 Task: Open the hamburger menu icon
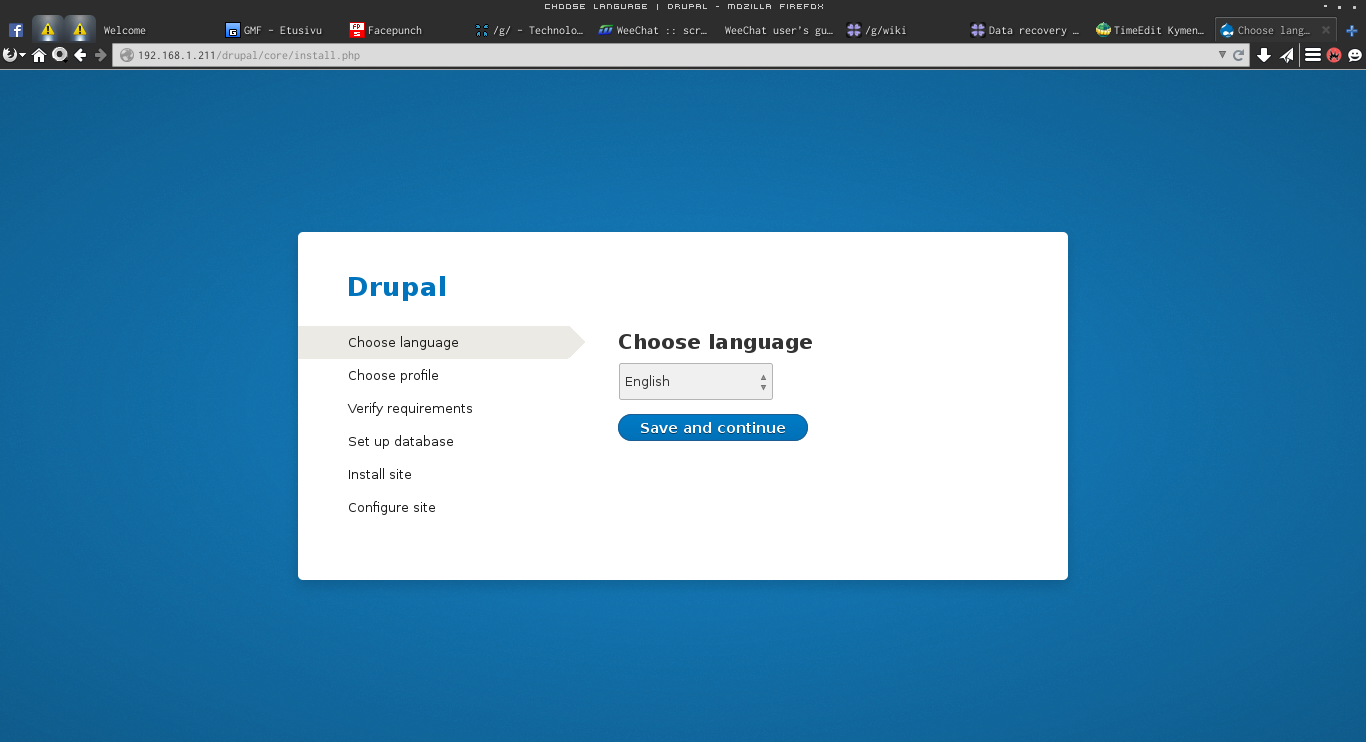pos(1313,56)
